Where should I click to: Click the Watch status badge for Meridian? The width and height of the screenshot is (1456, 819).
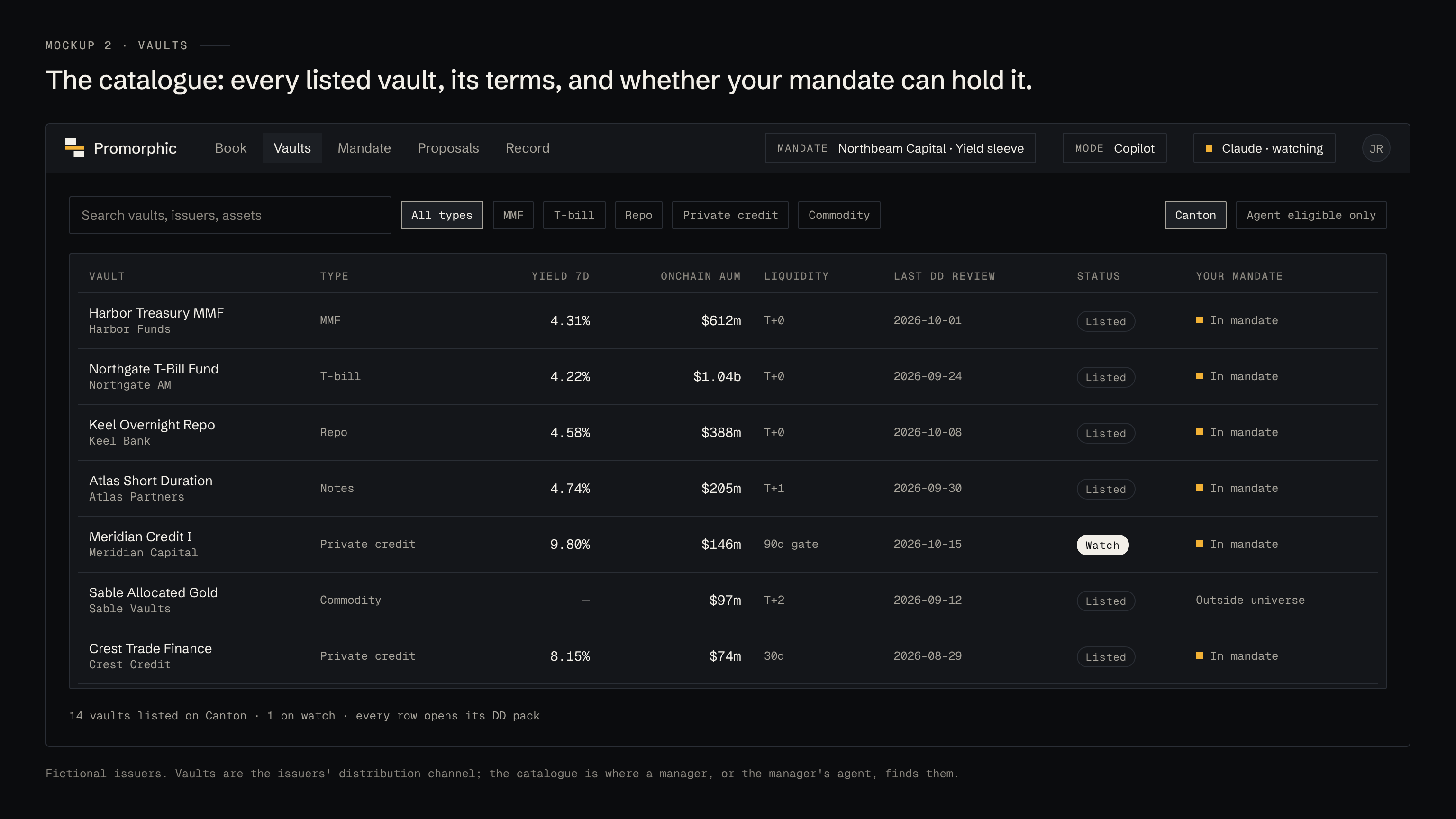[1102, 546]
